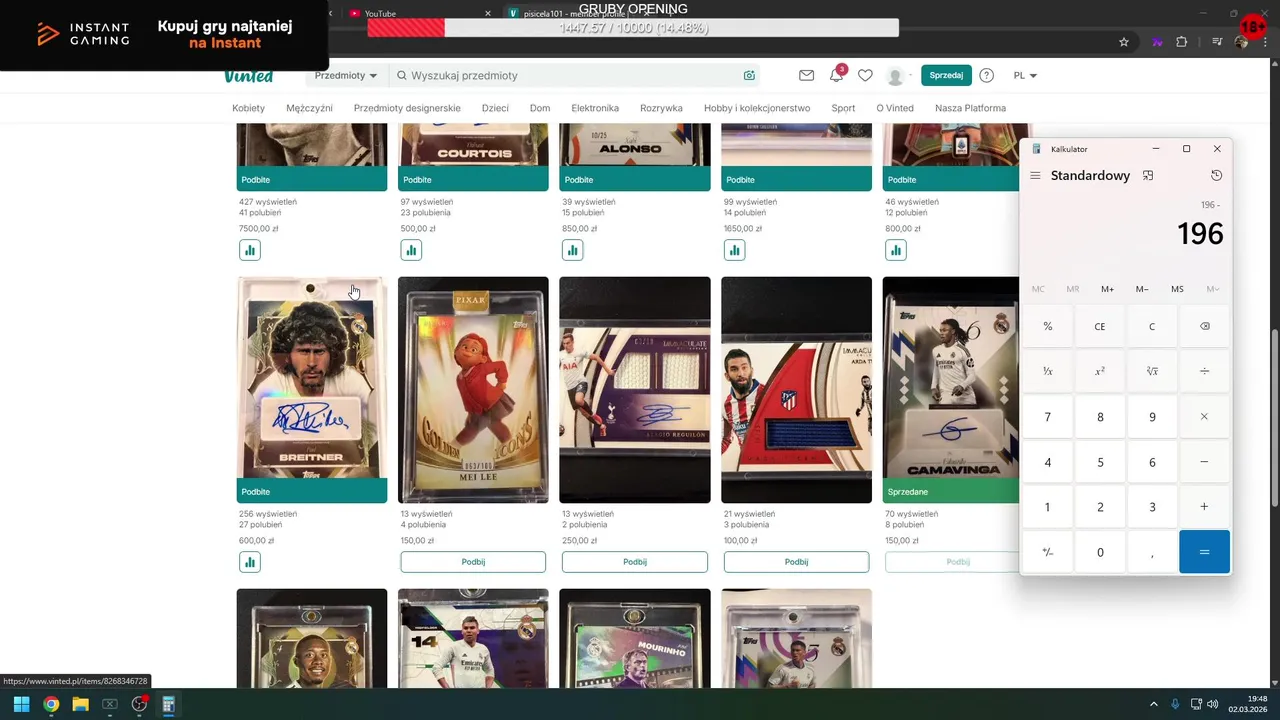Screen dimensions: 1280x720
Task: Click the Calculator CE button
Action: [x=1100, y=327]
